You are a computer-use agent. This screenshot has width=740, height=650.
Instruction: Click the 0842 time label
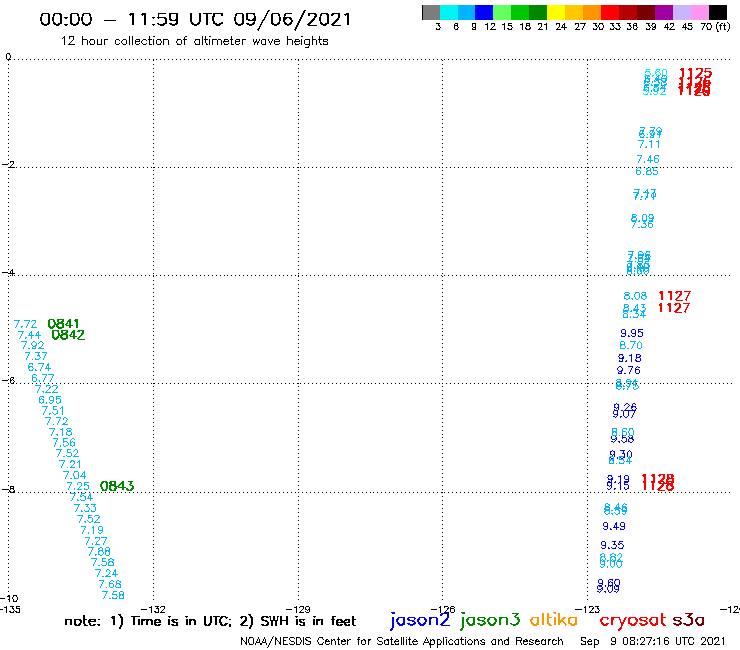pos(68,335)
